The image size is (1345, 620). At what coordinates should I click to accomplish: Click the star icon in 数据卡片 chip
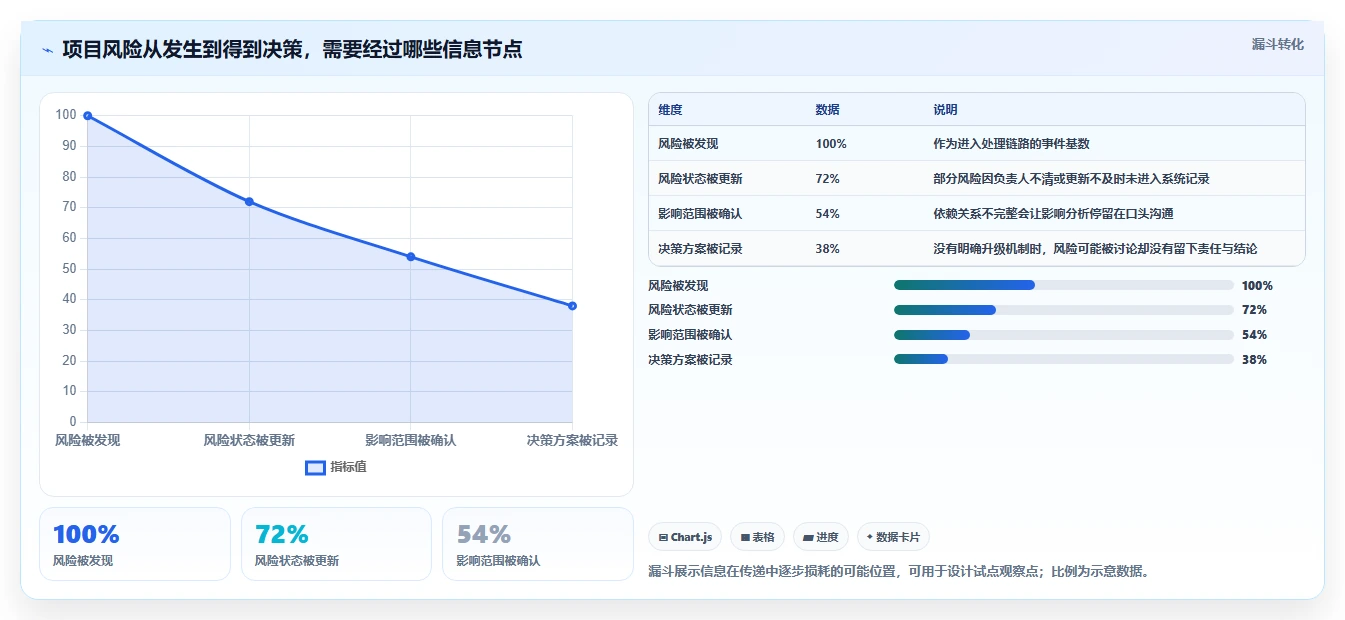pos(869,537)
